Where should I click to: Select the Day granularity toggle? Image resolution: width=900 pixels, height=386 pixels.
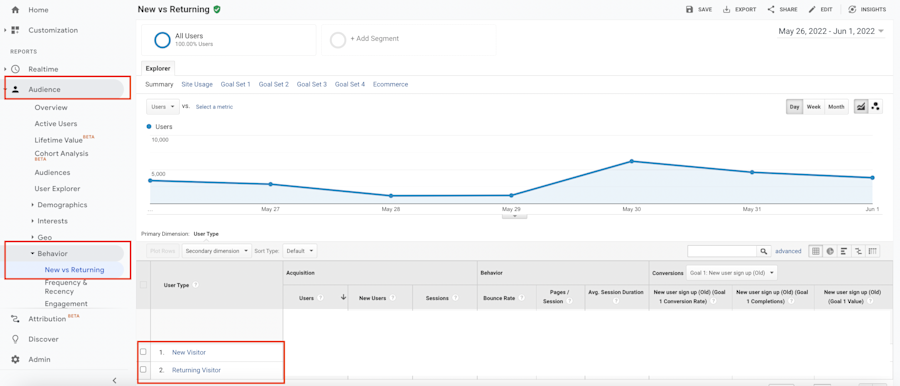(794, 107)
